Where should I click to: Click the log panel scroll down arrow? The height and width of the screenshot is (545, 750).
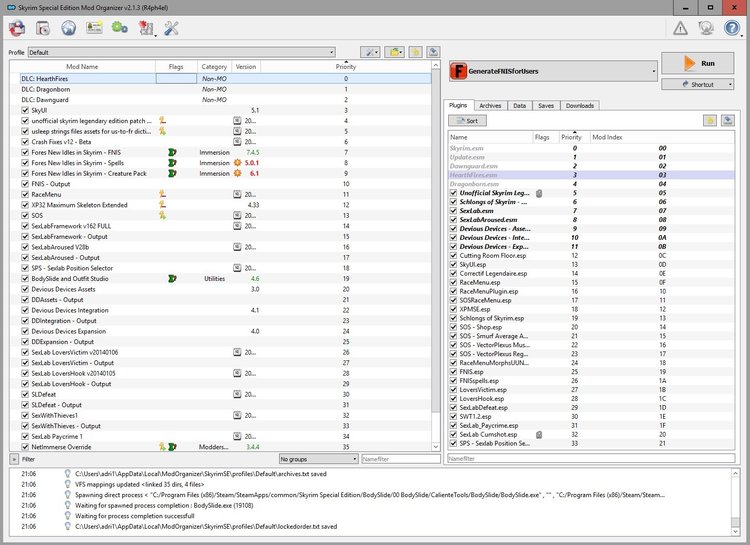pyautogui.click(x=735, y=531)
